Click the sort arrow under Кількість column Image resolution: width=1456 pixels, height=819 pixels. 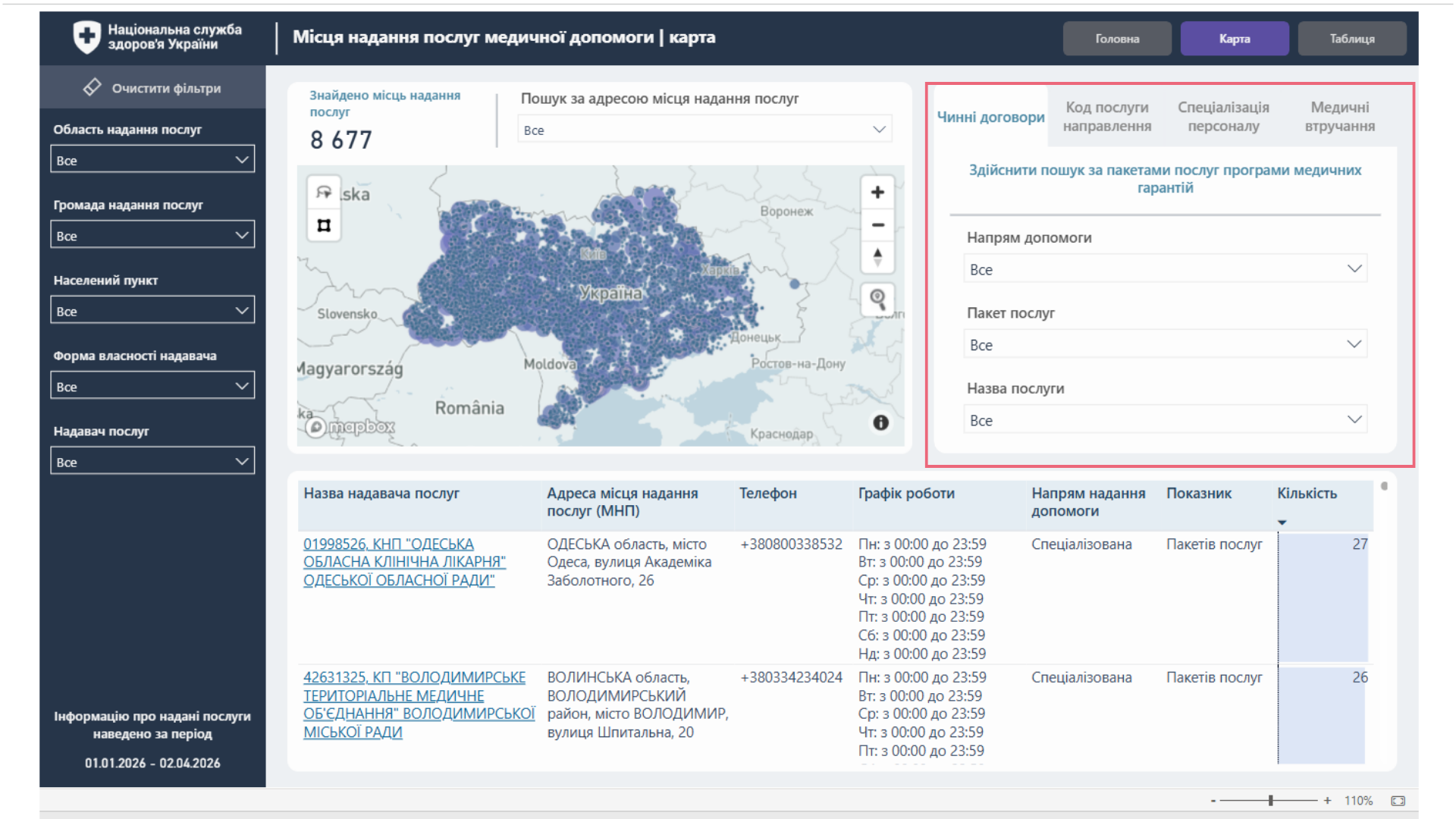pos(1282,522)
